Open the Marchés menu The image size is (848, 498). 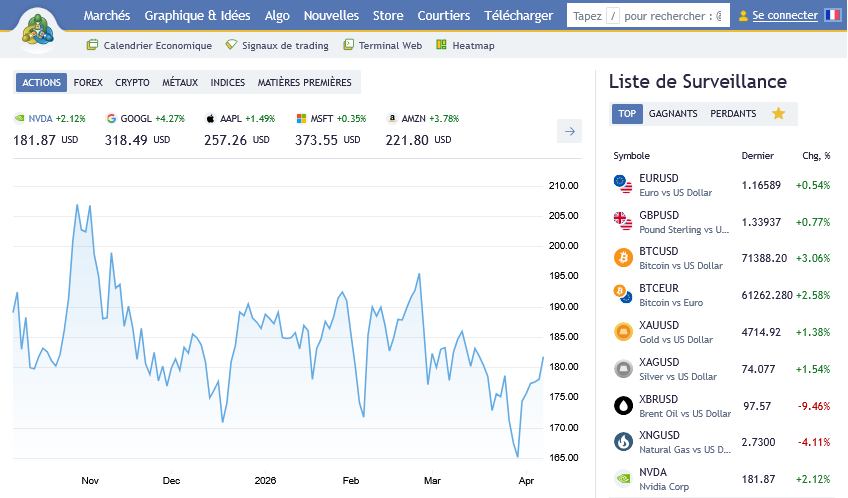click(106, 16)
